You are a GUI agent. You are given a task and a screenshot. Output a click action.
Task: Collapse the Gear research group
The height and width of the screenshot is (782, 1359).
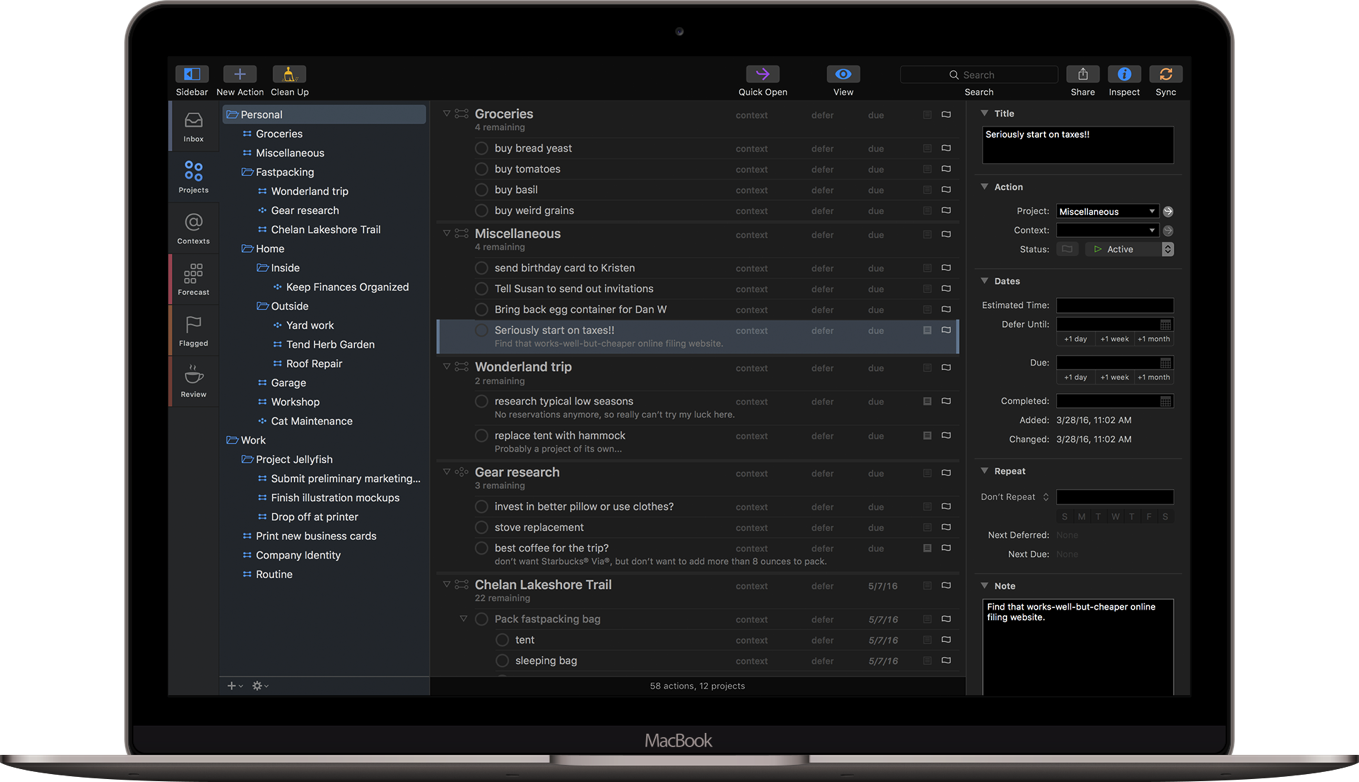coord(447,472)
